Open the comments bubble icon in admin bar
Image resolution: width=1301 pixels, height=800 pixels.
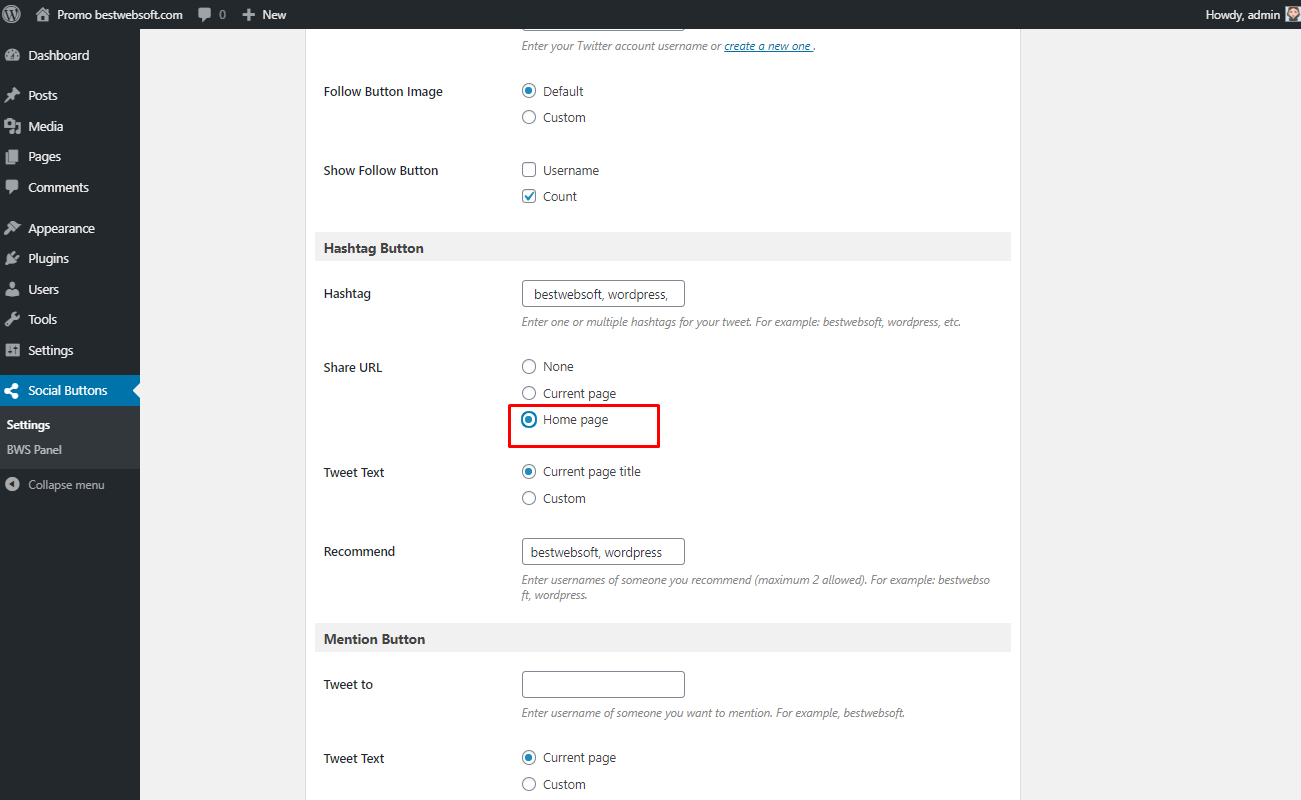coord(205,15)
